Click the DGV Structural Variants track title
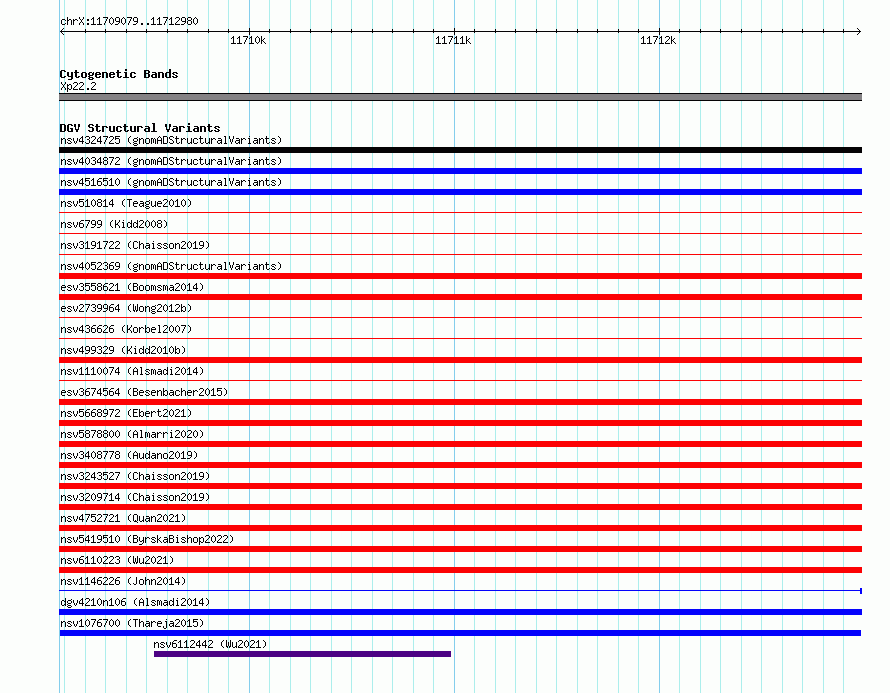 140,128
